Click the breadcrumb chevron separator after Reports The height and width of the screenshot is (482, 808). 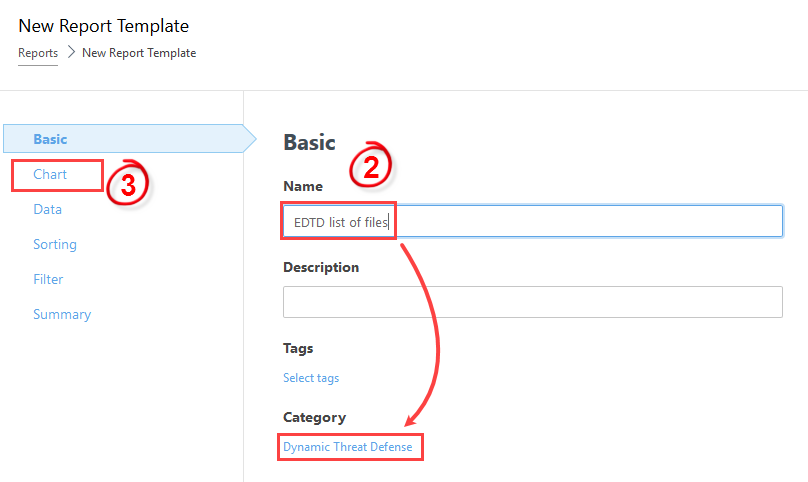pos(71,52)
